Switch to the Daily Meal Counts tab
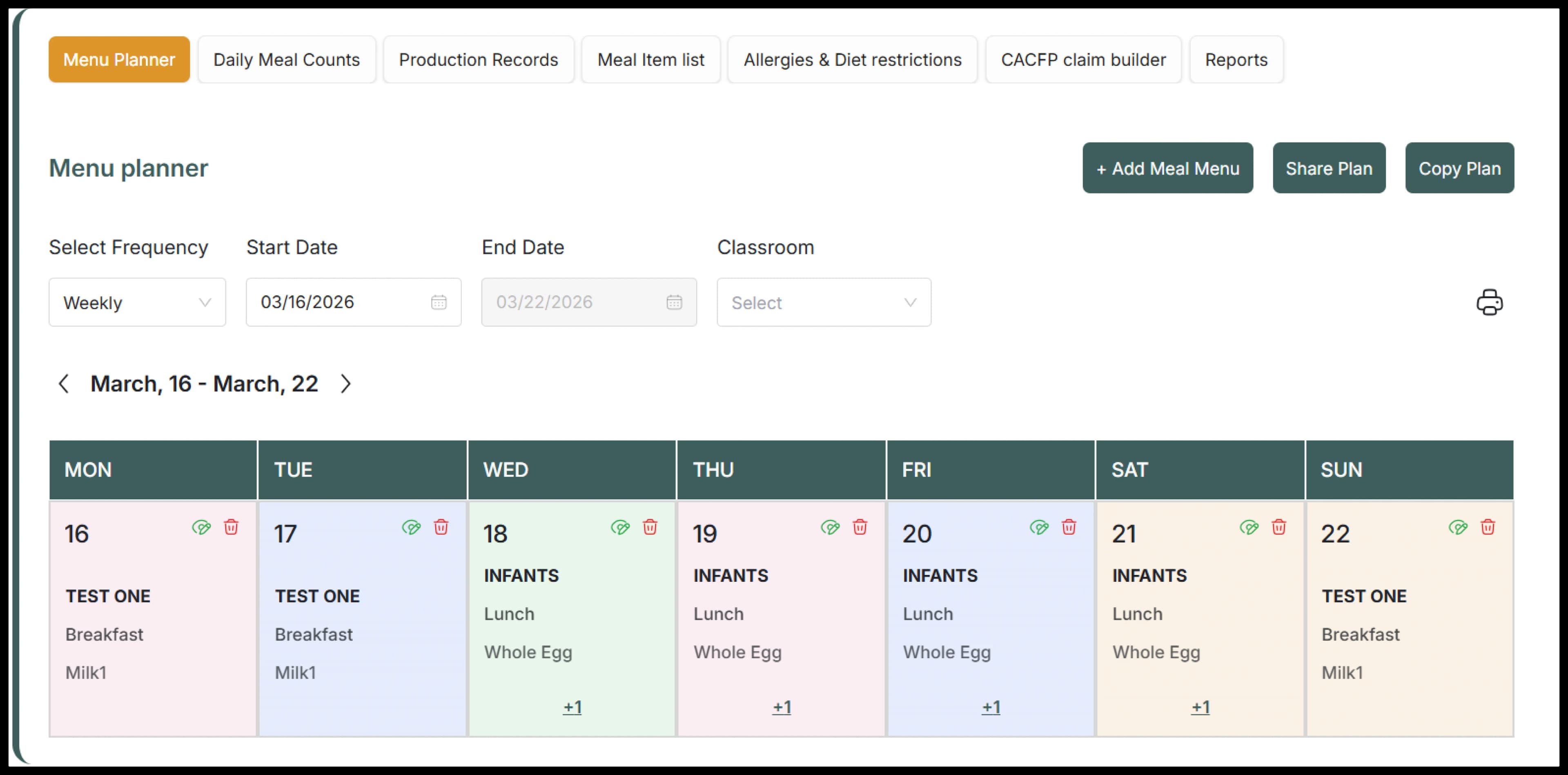 pos(287,59)
